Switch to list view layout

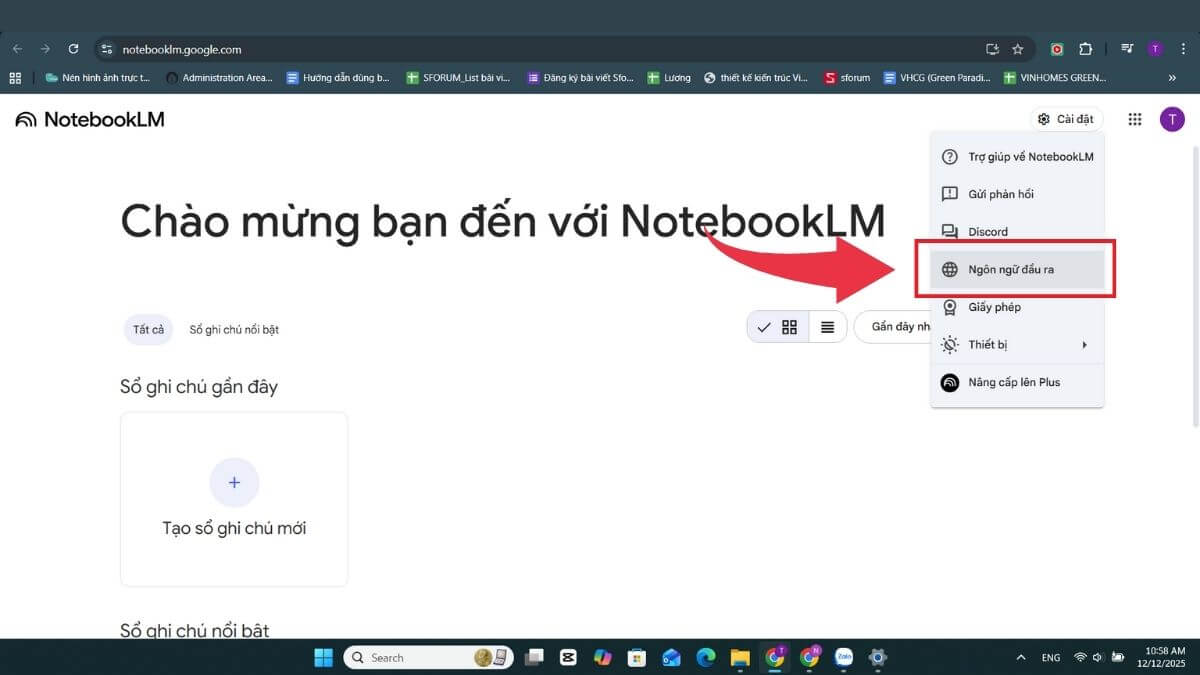[x=828, y=326]
